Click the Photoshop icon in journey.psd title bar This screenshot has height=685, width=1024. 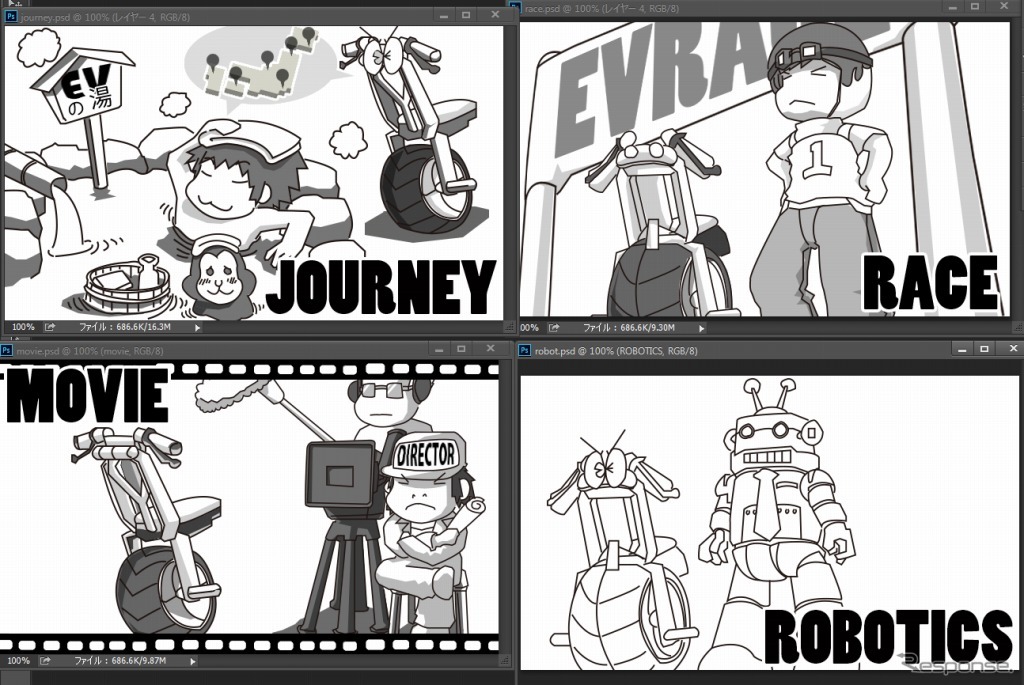coord(12,15)
